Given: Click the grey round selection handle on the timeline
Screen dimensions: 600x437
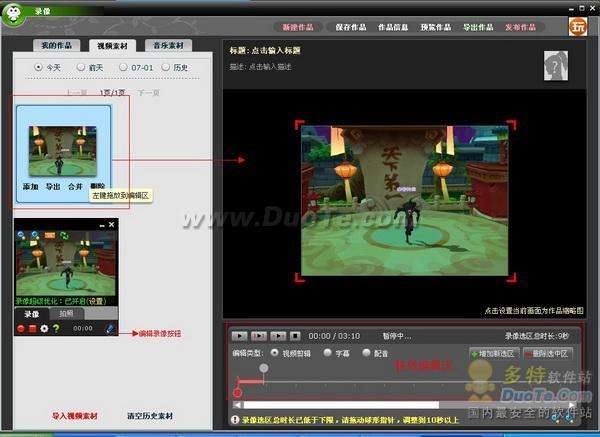Looking at the screenshot, I should pos(264,368).
